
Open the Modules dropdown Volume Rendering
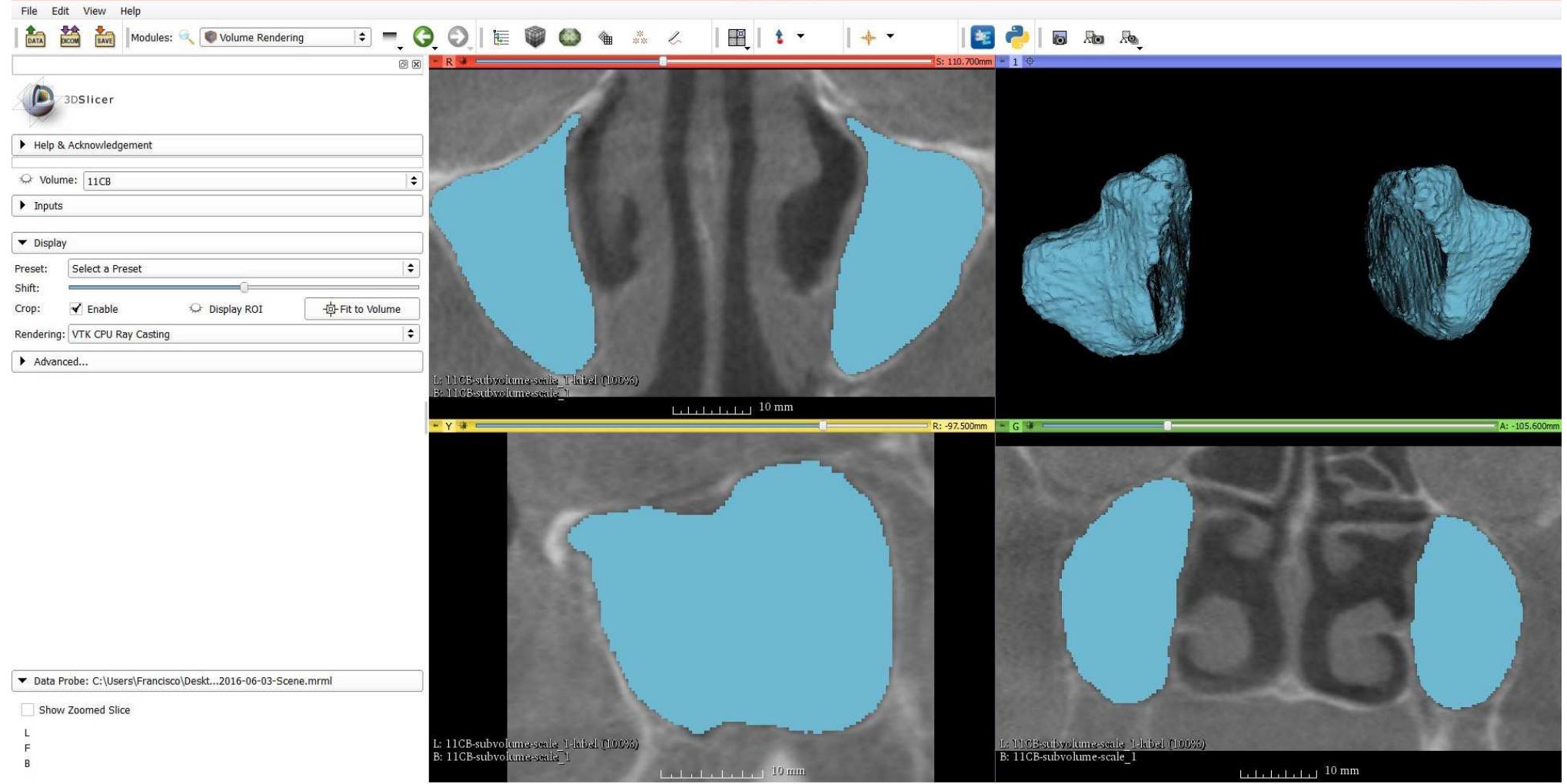click(285, 37)
